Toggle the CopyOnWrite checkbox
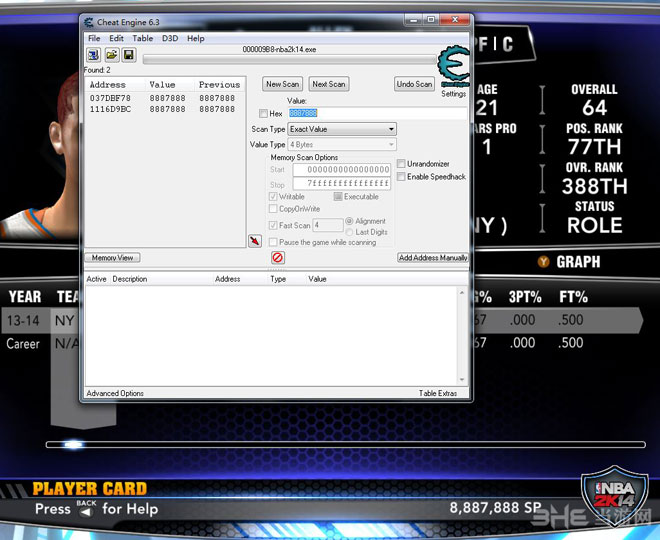The width and height of the screenshot is (660, 540). (273, 209)
